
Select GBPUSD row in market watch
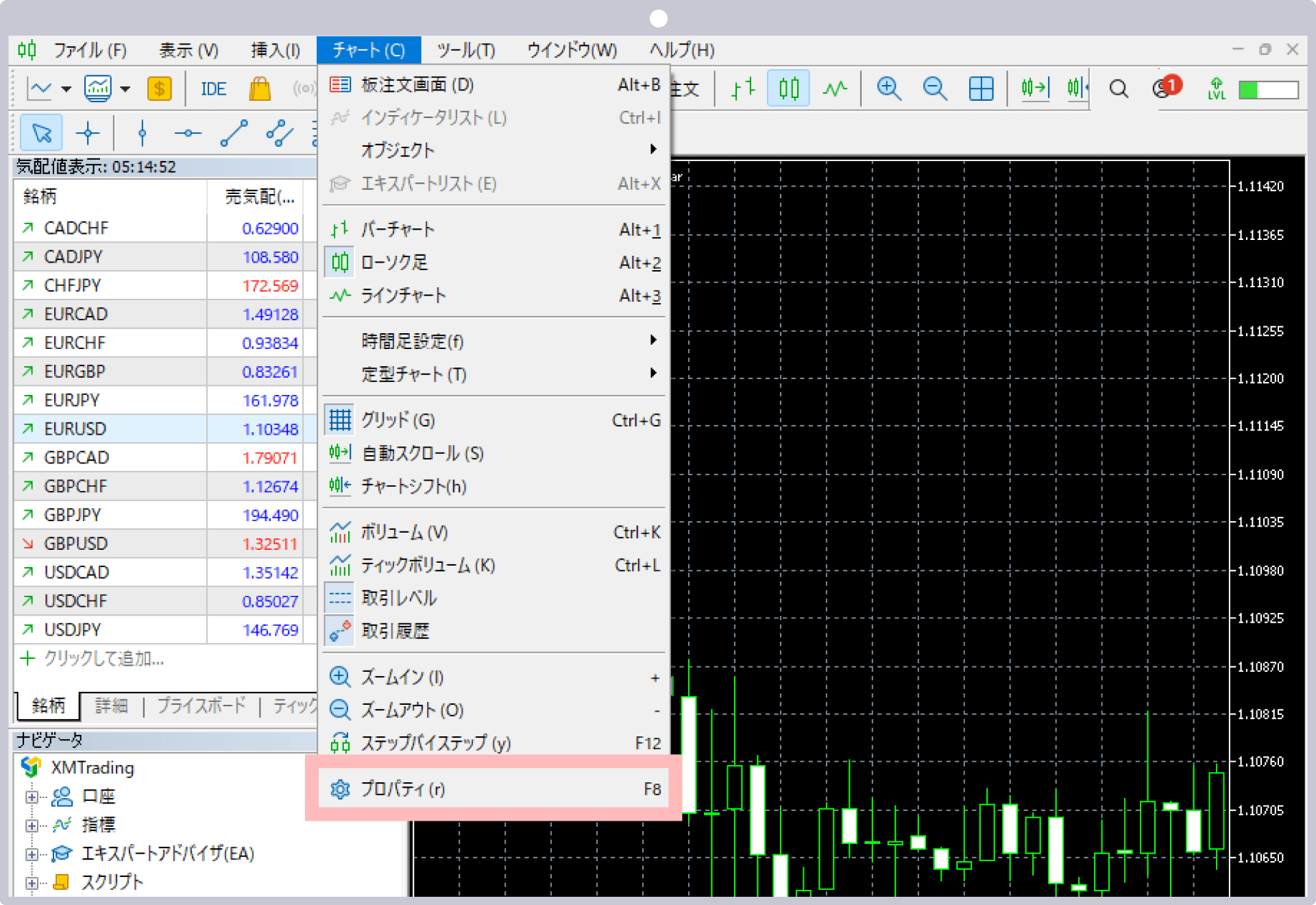click(x=164, y=543)
